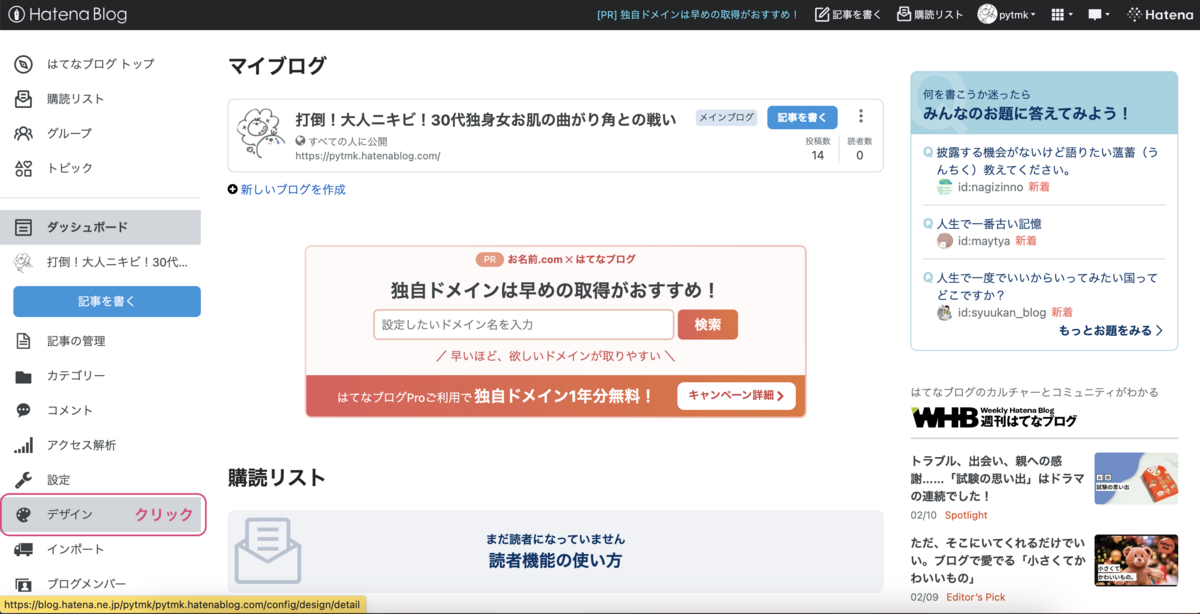Click もっとお題をみる link
1200x614 pixels.
[x=1111, y=330]
